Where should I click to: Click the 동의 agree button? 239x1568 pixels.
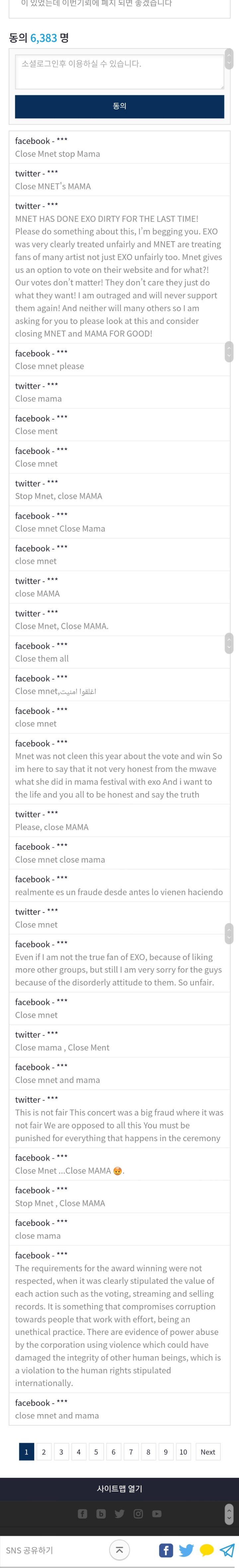[119, 106]
